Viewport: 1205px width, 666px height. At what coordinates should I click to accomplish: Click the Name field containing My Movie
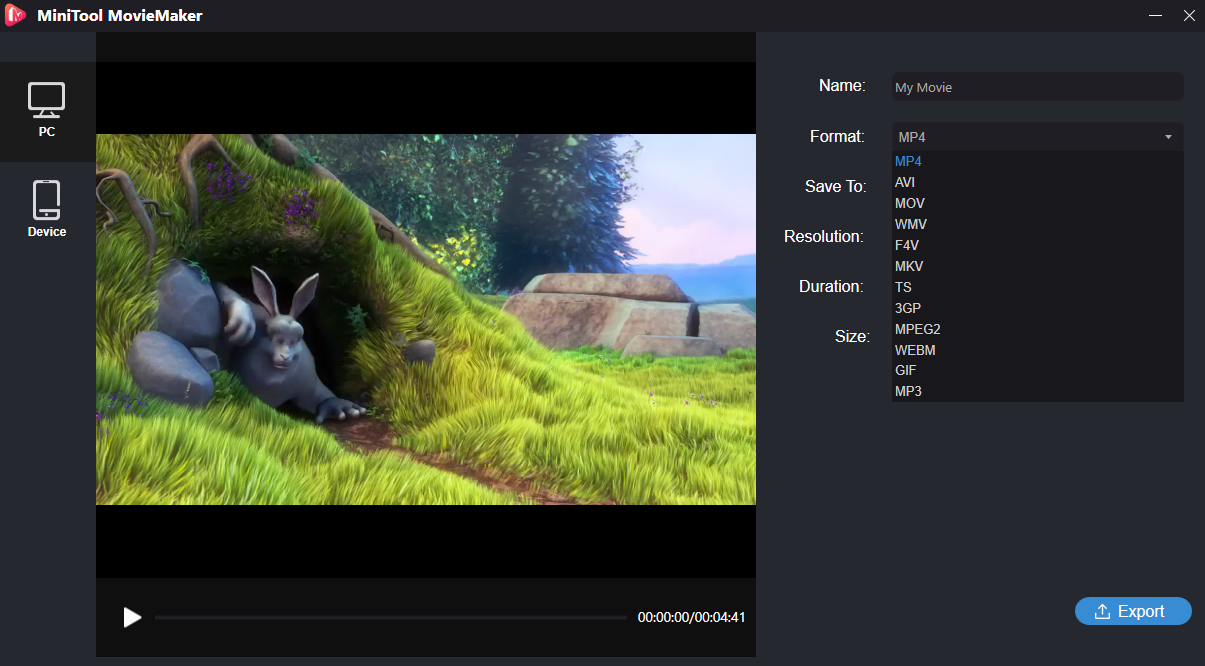[1038, 87]
